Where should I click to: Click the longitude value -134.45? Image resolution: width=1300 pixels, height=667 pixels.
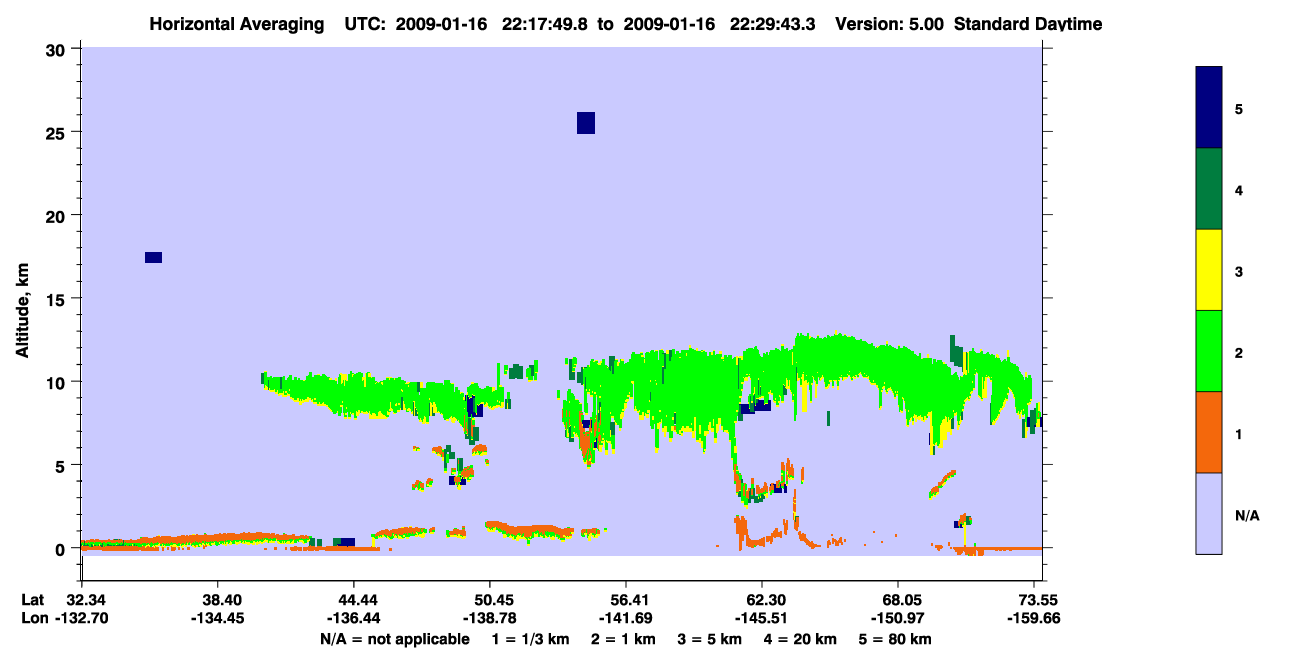pyautogui.click(x=217, y=618)
